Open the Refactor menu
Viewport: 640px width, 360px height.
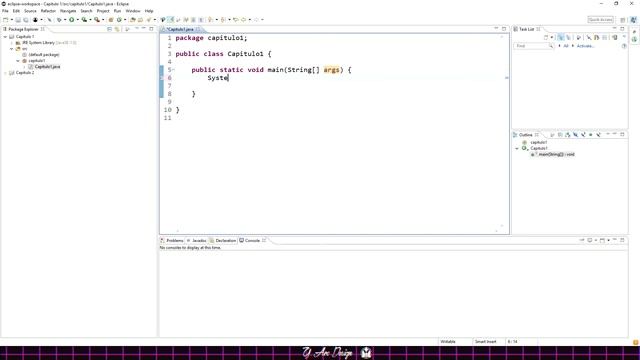tap(48, 11)
